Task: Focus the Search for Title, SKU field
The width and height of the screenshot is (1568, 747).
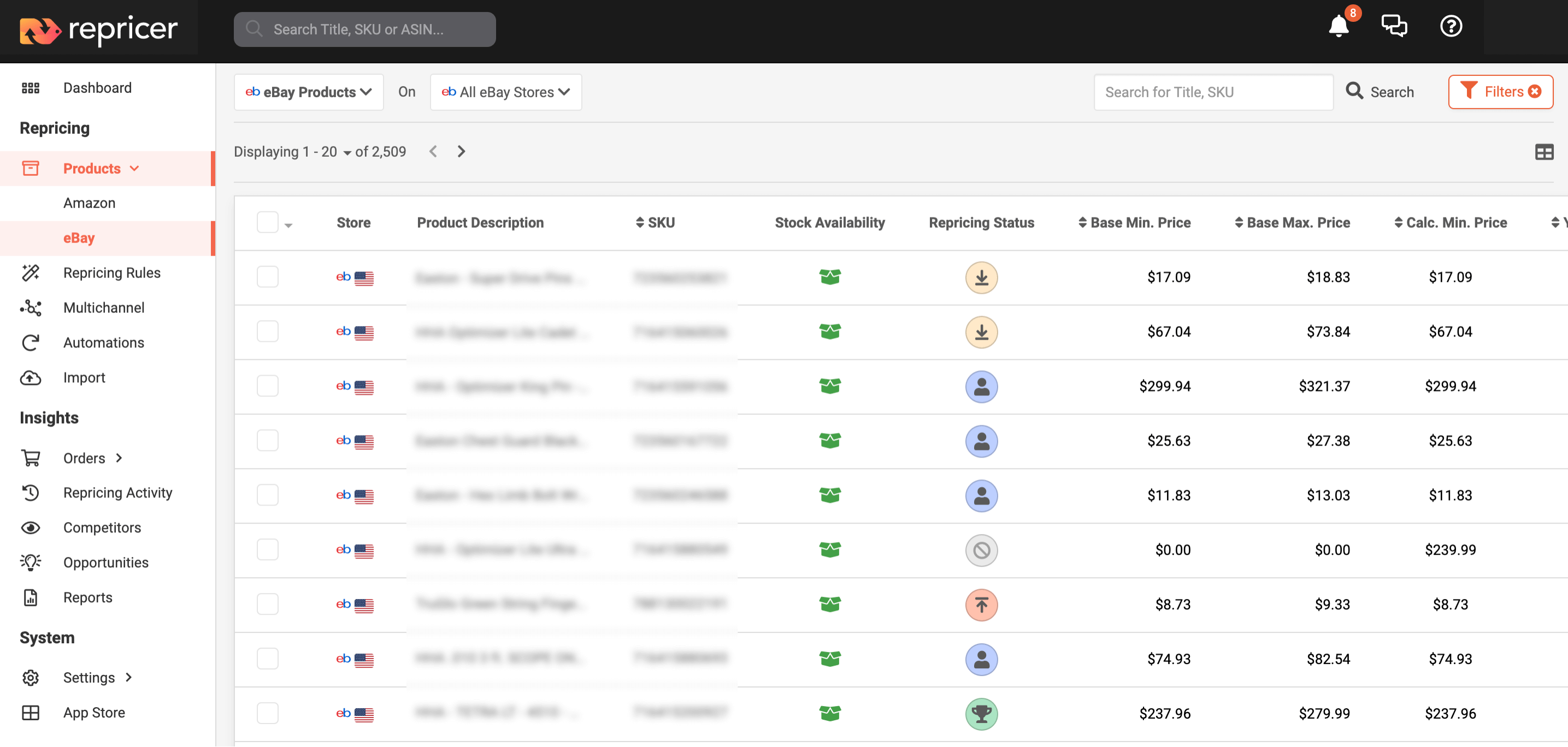Action: pyautogui.click(x=1212, y=92)
